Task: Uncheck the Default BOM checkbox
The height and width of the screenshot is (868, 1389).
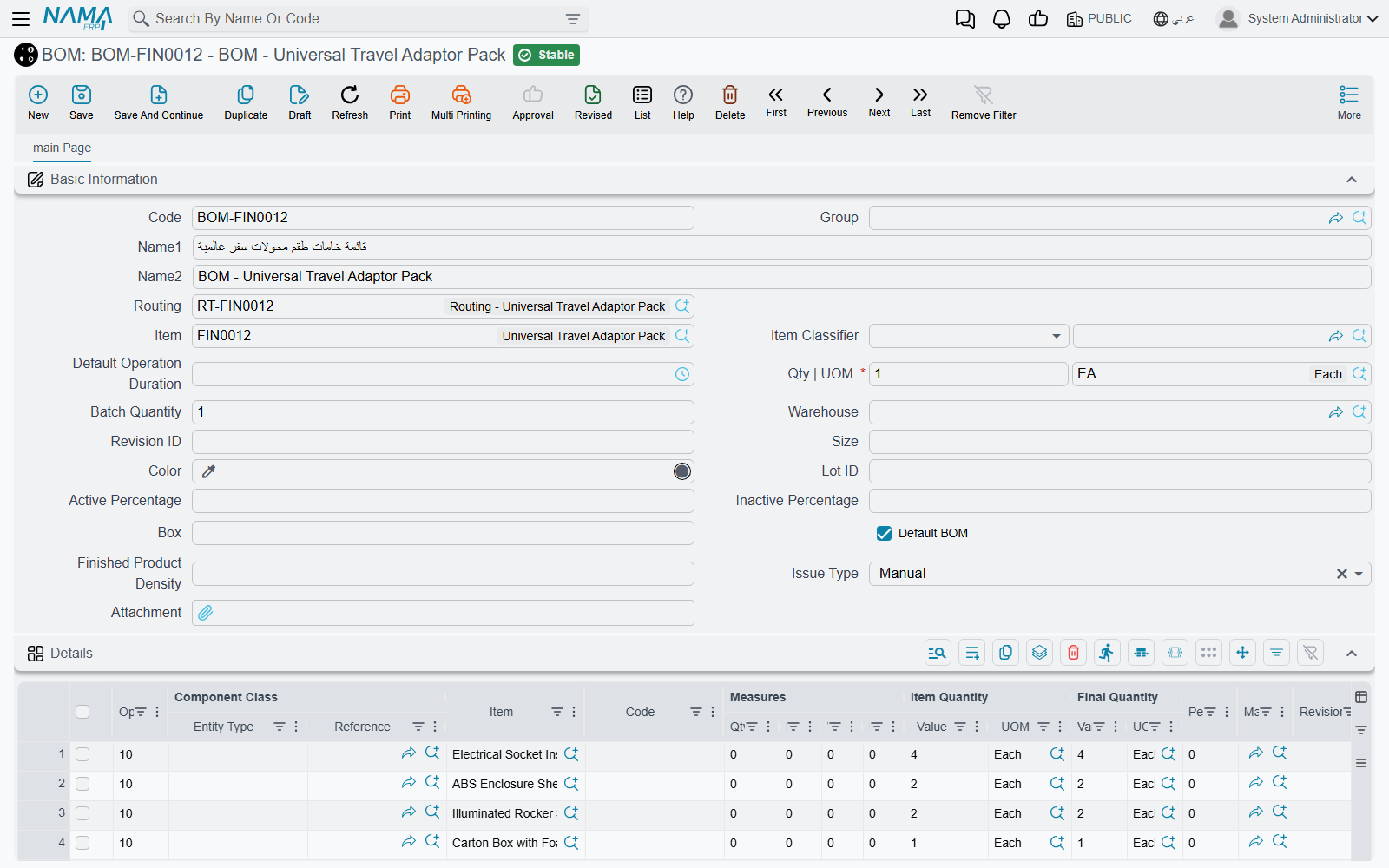Action: tap(884, 533)
